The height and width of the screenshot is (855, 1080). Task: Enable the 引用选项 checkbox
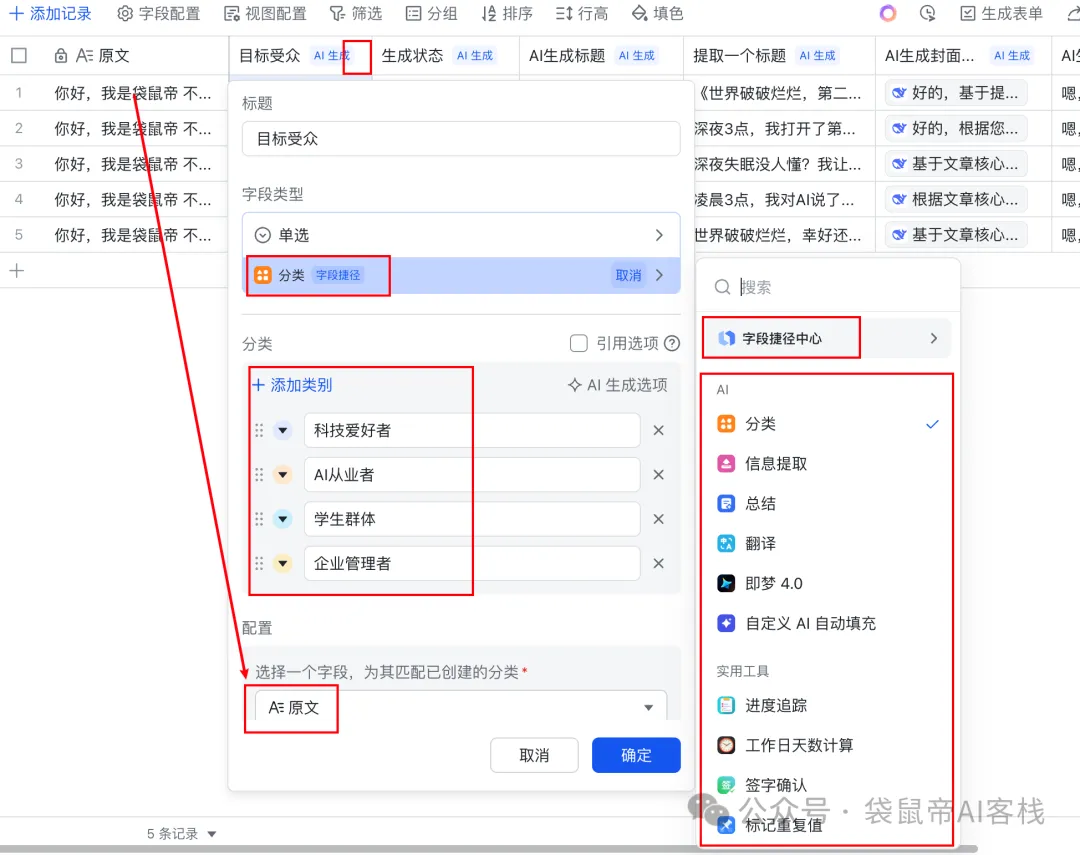[x=578, y=343]
